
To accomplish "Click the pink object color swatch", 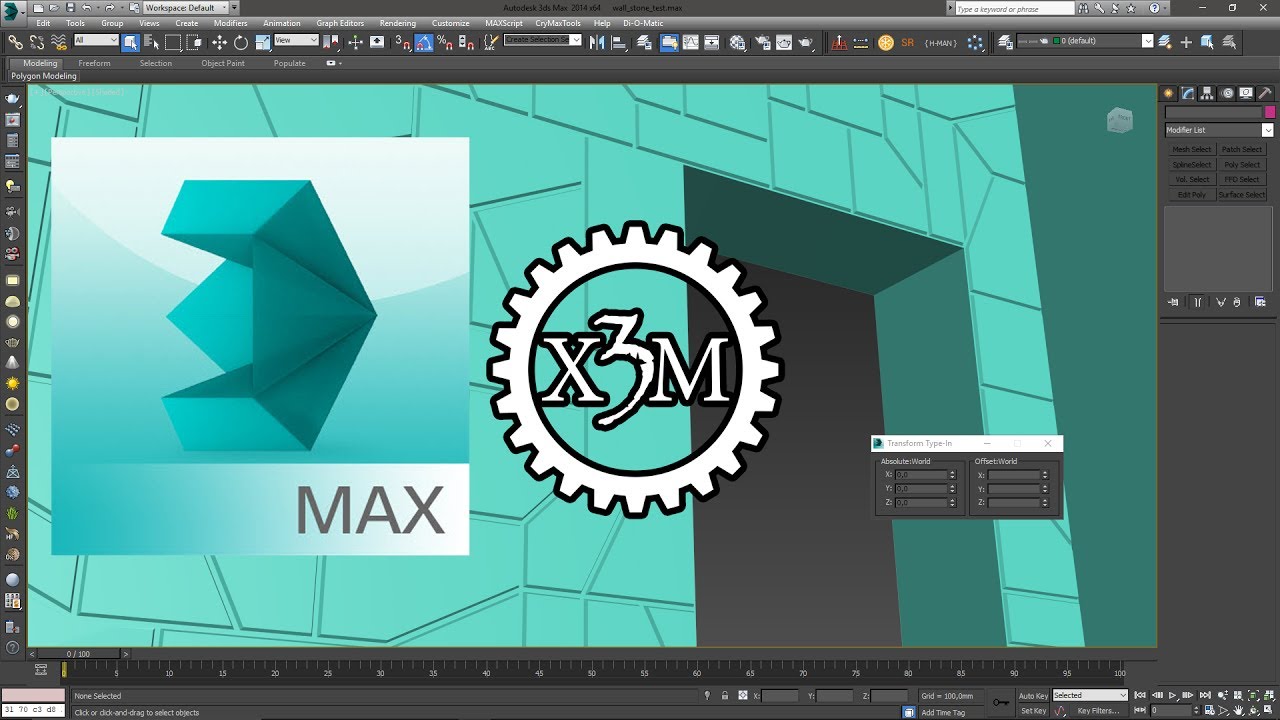I will tap(1270, 113).
